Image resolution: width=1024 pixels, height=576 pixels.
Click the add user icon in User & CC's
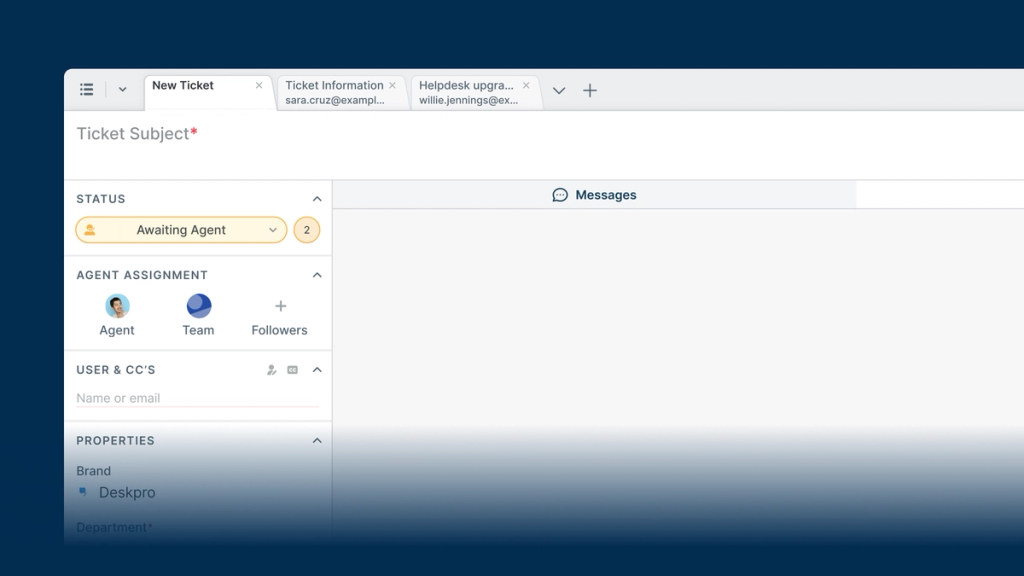(x=272, y=370)
